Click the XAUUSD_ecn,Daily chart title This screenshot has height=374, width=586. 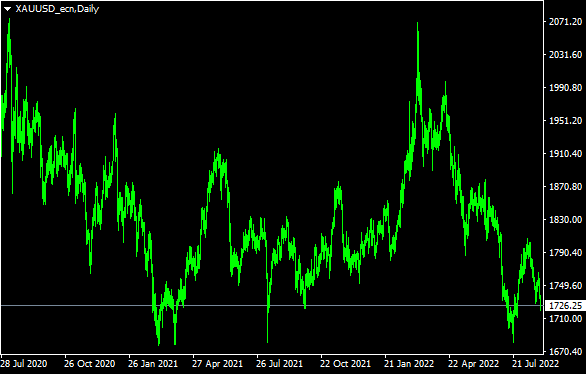pos(57,9)
